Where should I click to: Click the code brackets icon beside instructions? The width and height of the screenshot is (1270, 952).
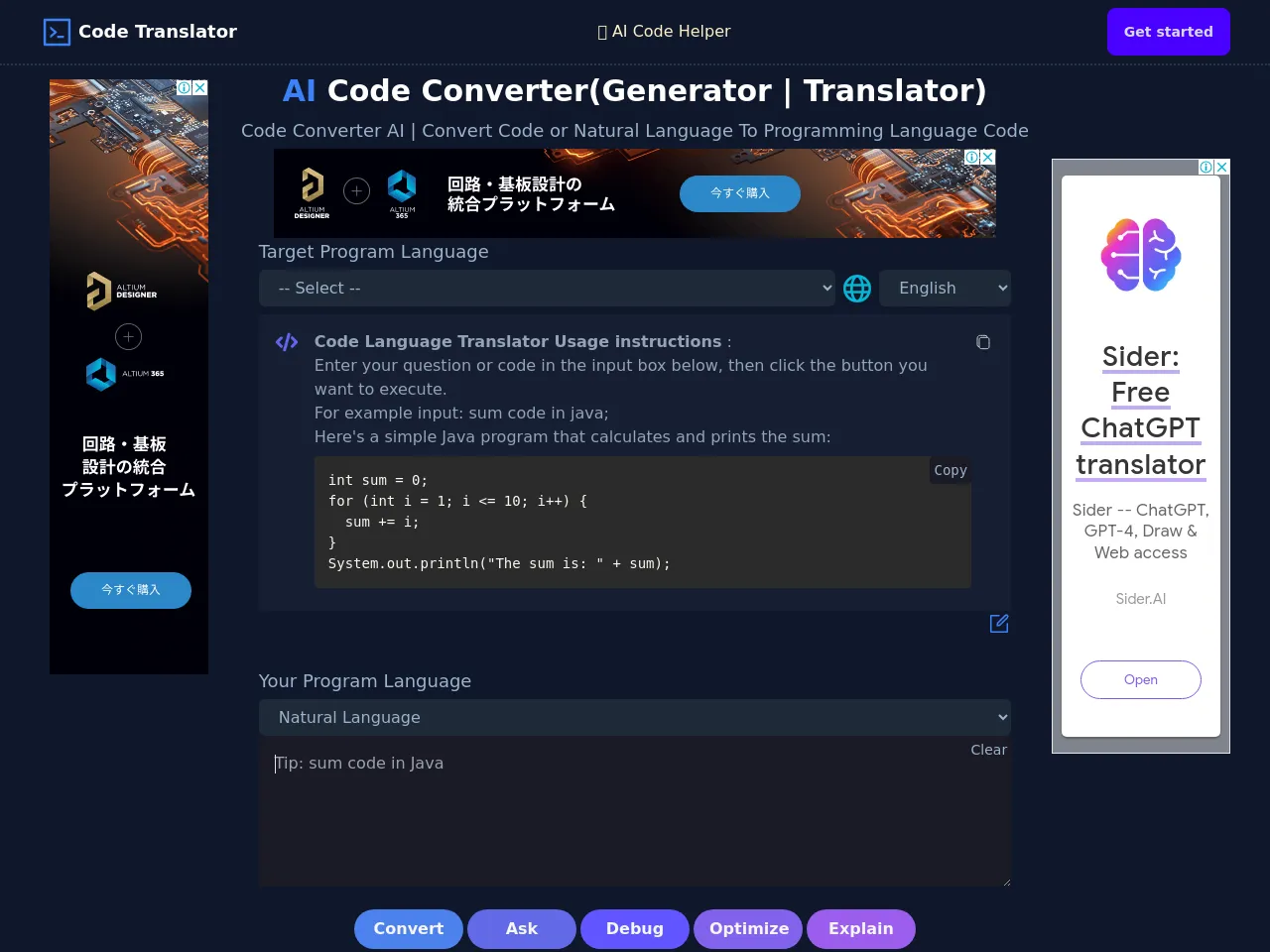pyautogui.click(x=287, y=342)
